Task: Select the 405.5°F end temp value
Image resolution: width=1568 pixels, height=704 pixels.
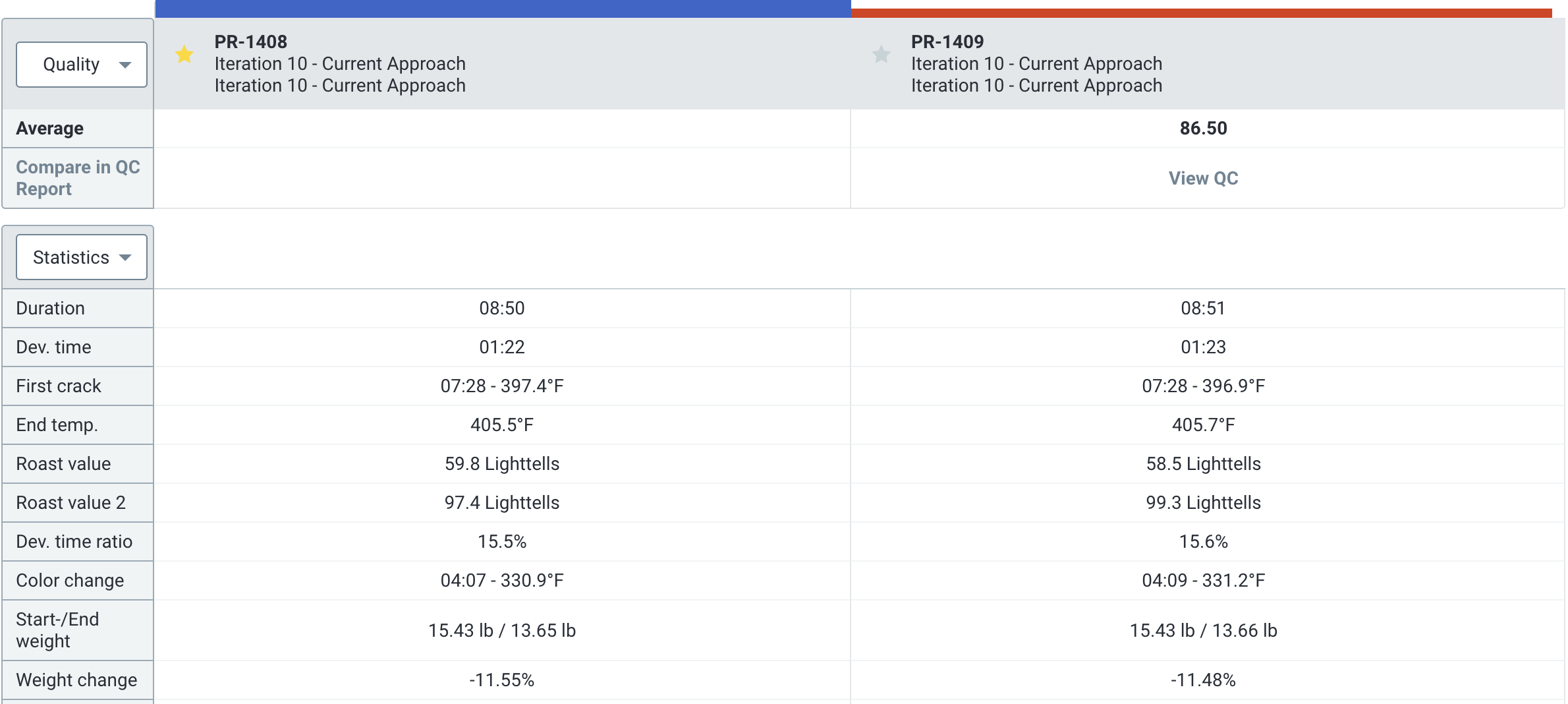Action: pos(502,425)
